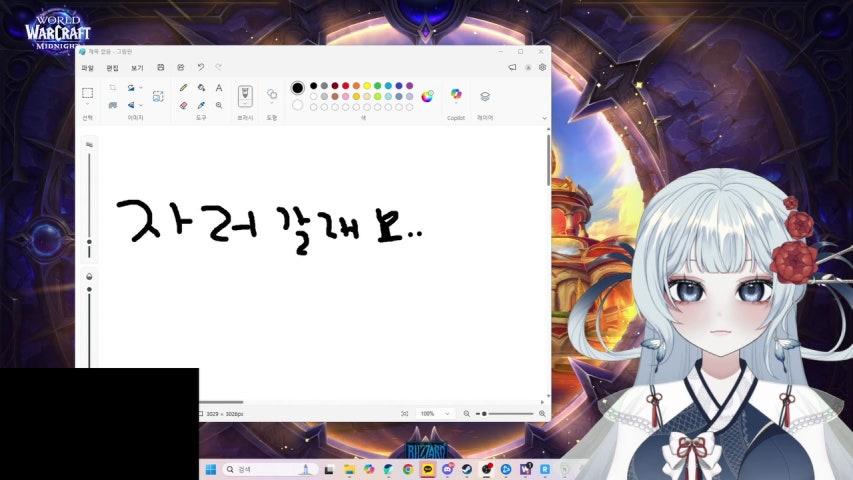The height and width of the screenshot is (480, 853).
Task: Click the Share icon
Action: coord(181,67)
